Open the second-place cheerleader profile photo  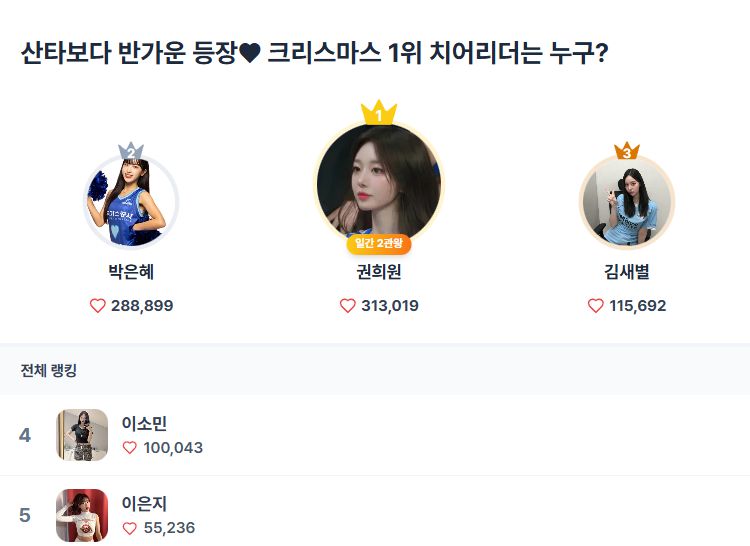click(x=131, y=203)
